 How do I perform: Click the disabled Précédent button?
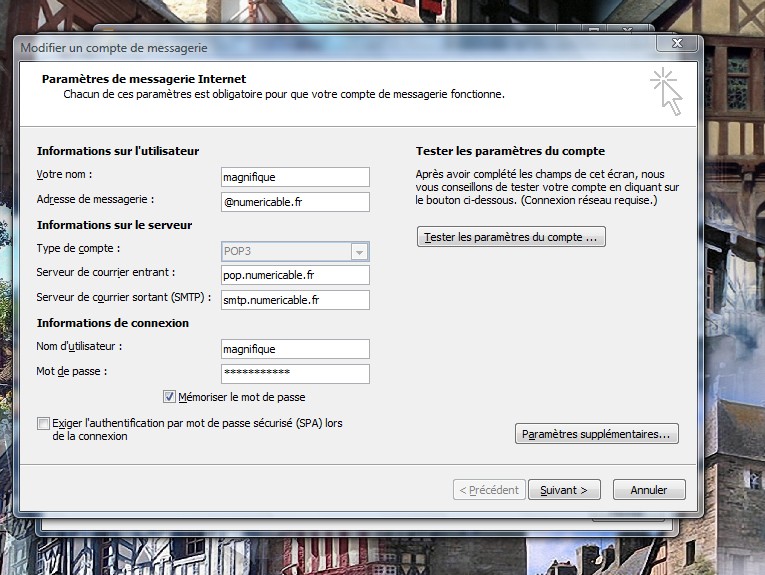tap(488, 490)
